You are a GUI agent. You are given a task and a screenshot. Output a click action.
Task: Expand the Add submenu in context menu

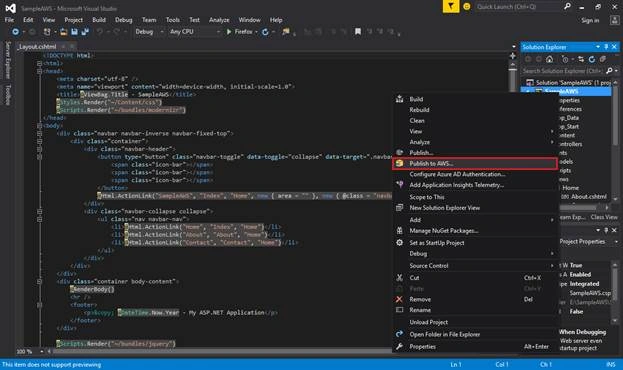[476, 220]
